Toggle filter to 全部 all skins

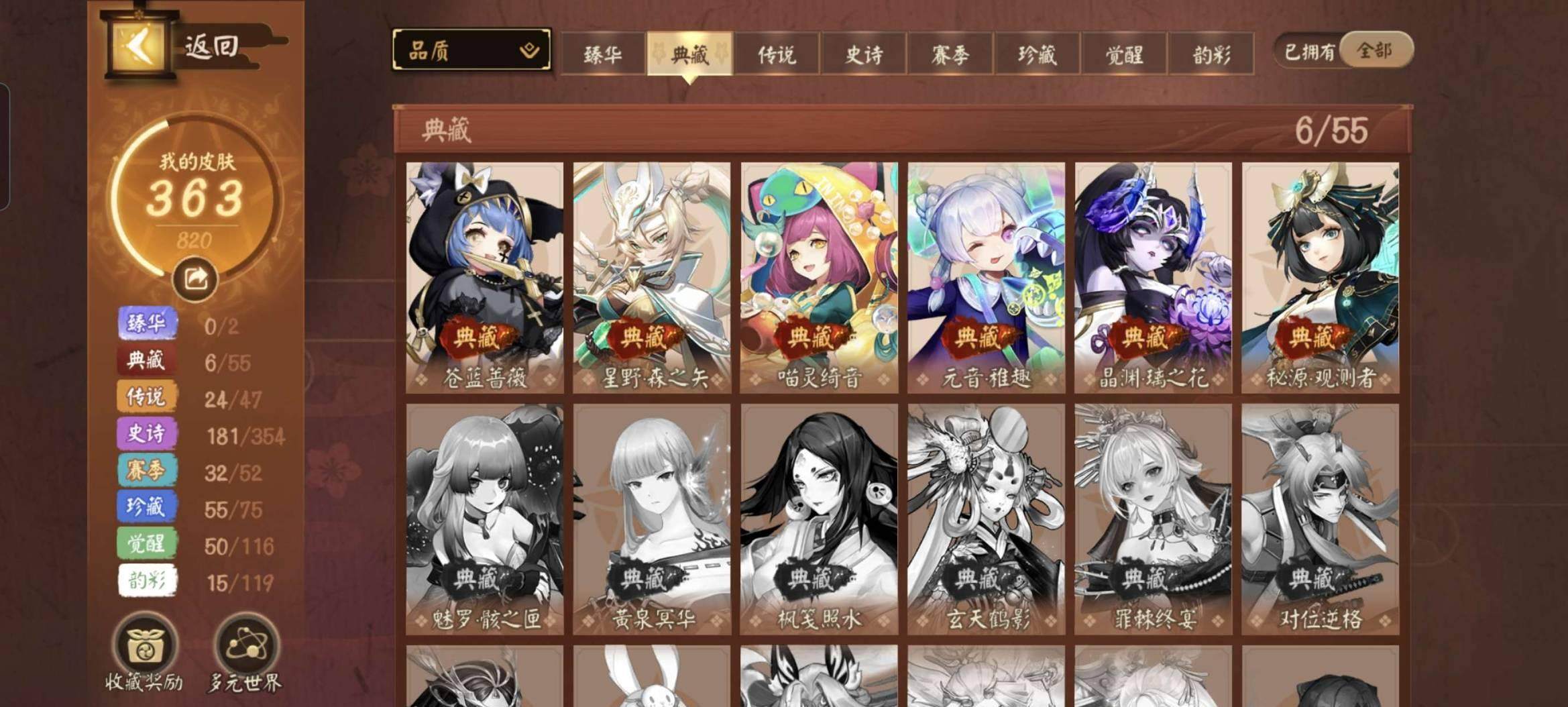(1376, 50)
